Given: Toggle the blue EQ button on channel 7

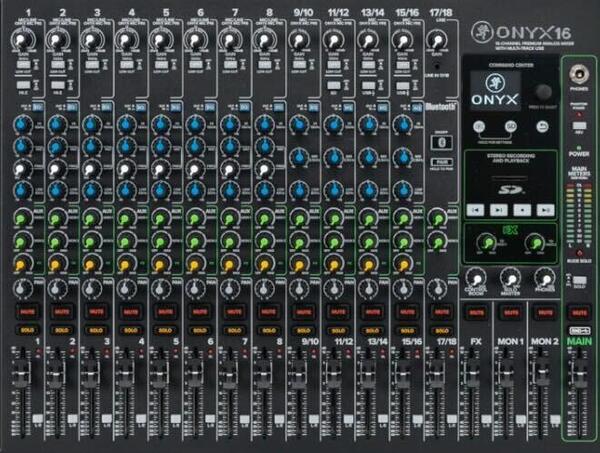Looking at the screenshot, I should click(x=245, y=107).
